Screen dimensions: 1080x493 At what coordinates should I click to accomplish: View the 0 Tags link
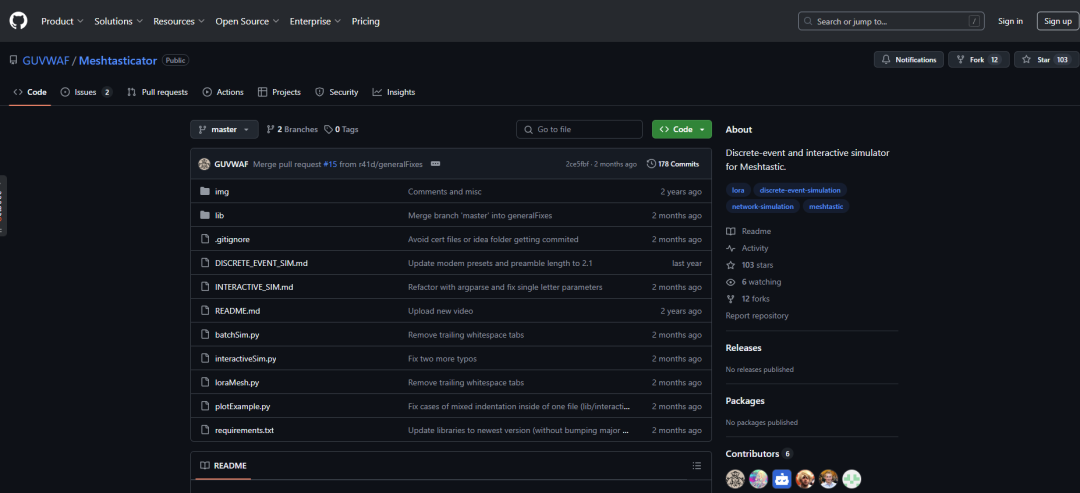pos(342,129)
